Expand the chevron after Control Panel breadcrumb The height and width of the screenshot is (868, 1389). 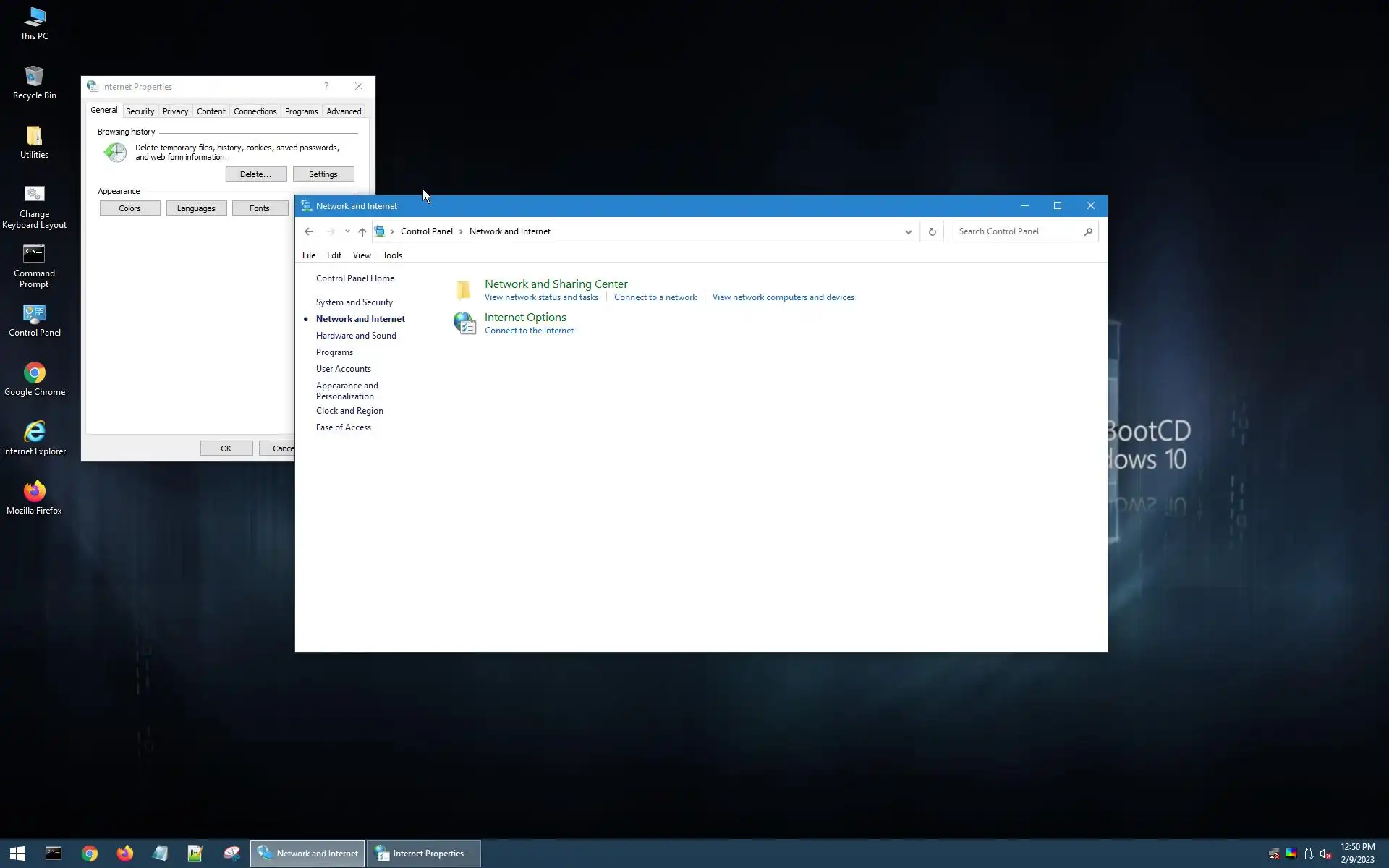pos(461,231)
